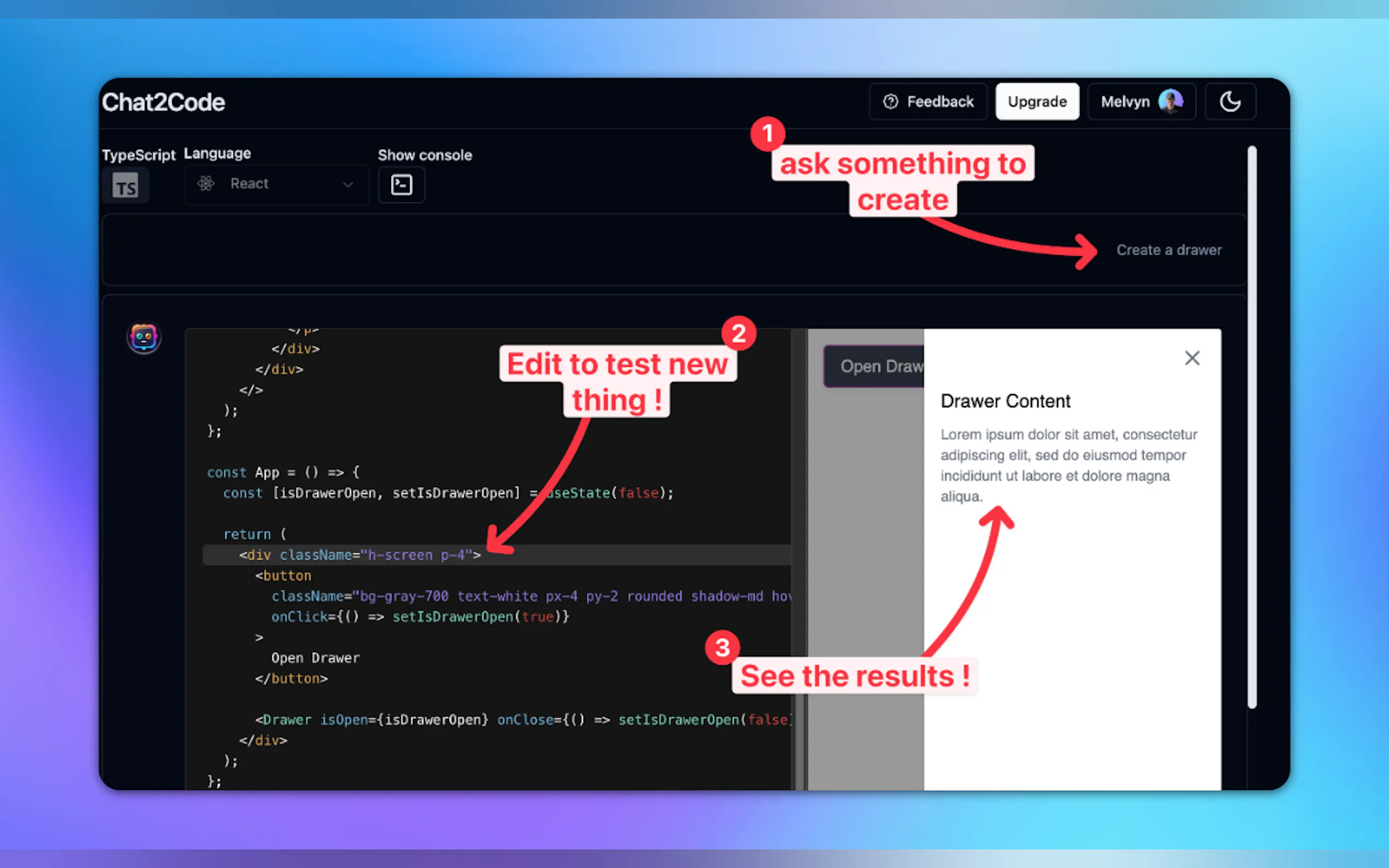The width and height of the screenshot is (1389, 868).
Task: Toggle dark mode moon icon
Action: (x=1229, y=102)
